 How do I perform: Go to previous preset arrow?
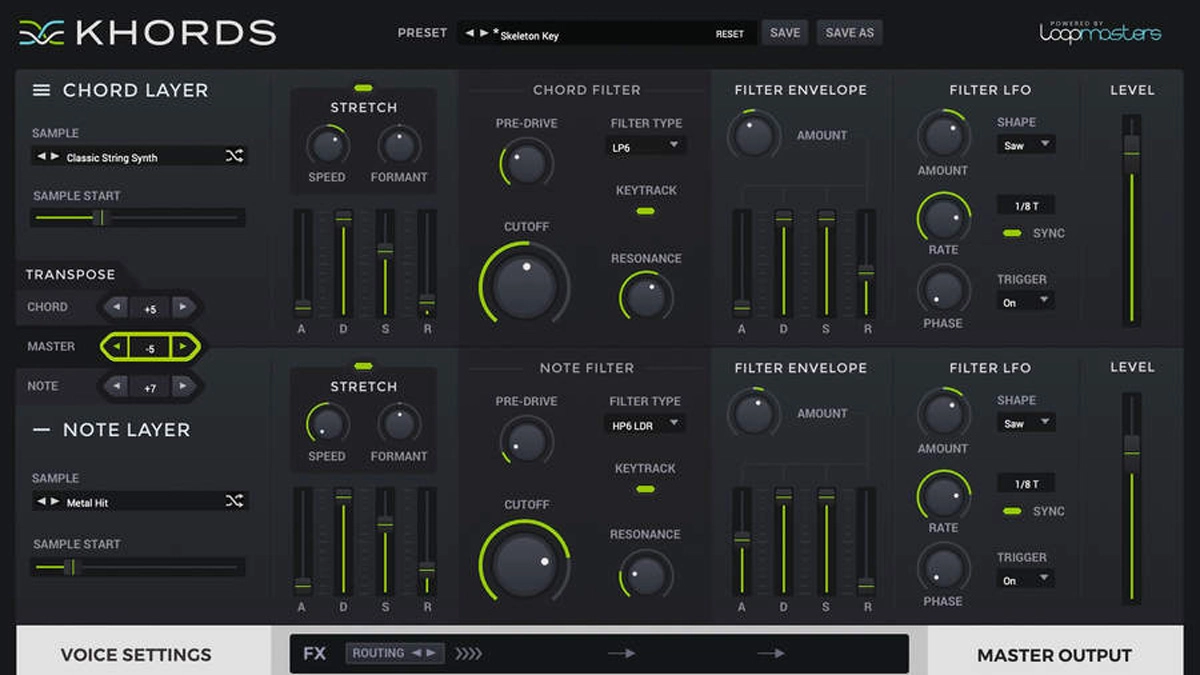coord(470,33)
